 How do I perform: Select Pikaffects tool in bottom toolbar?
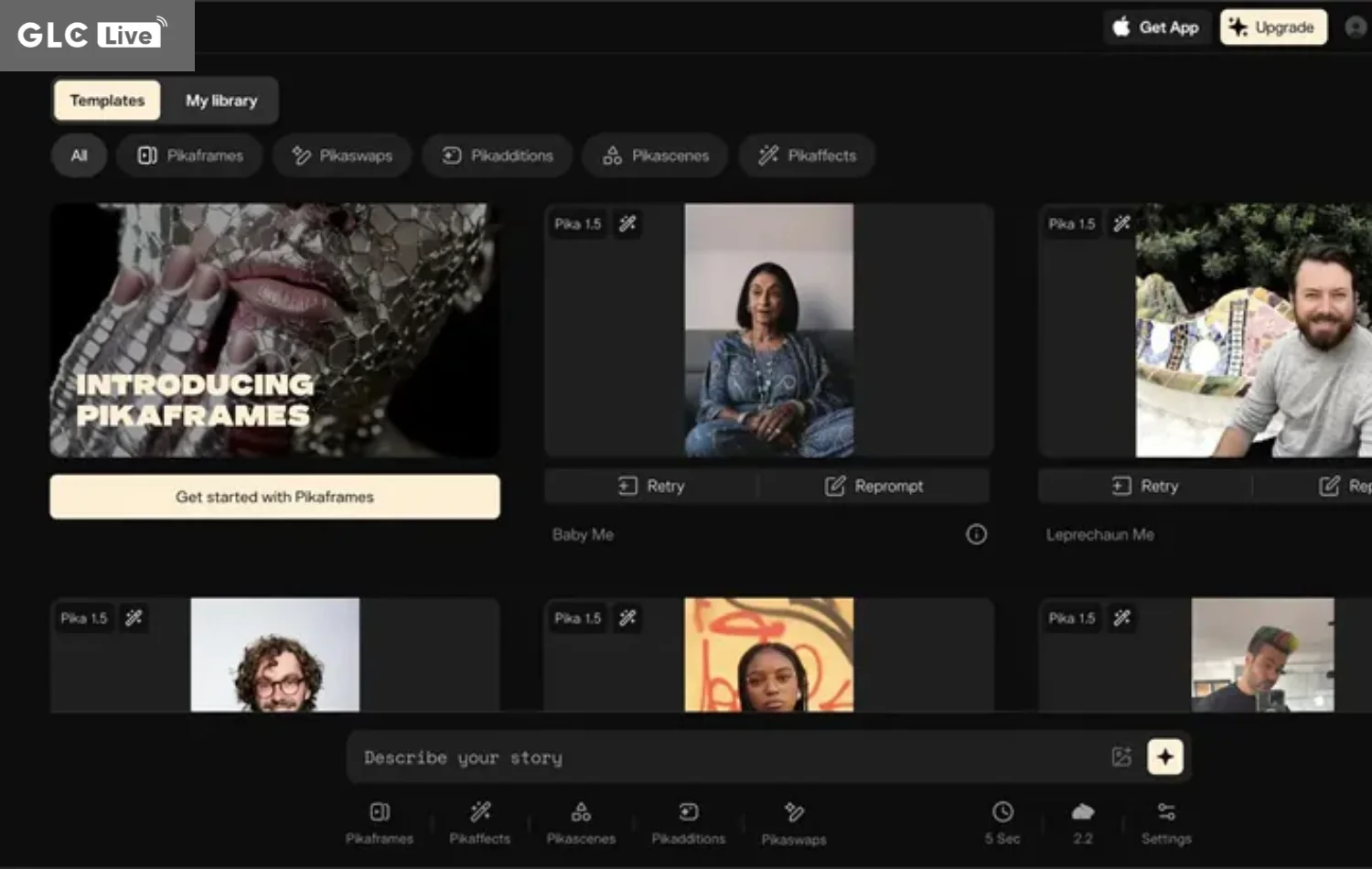click(480, 823)
